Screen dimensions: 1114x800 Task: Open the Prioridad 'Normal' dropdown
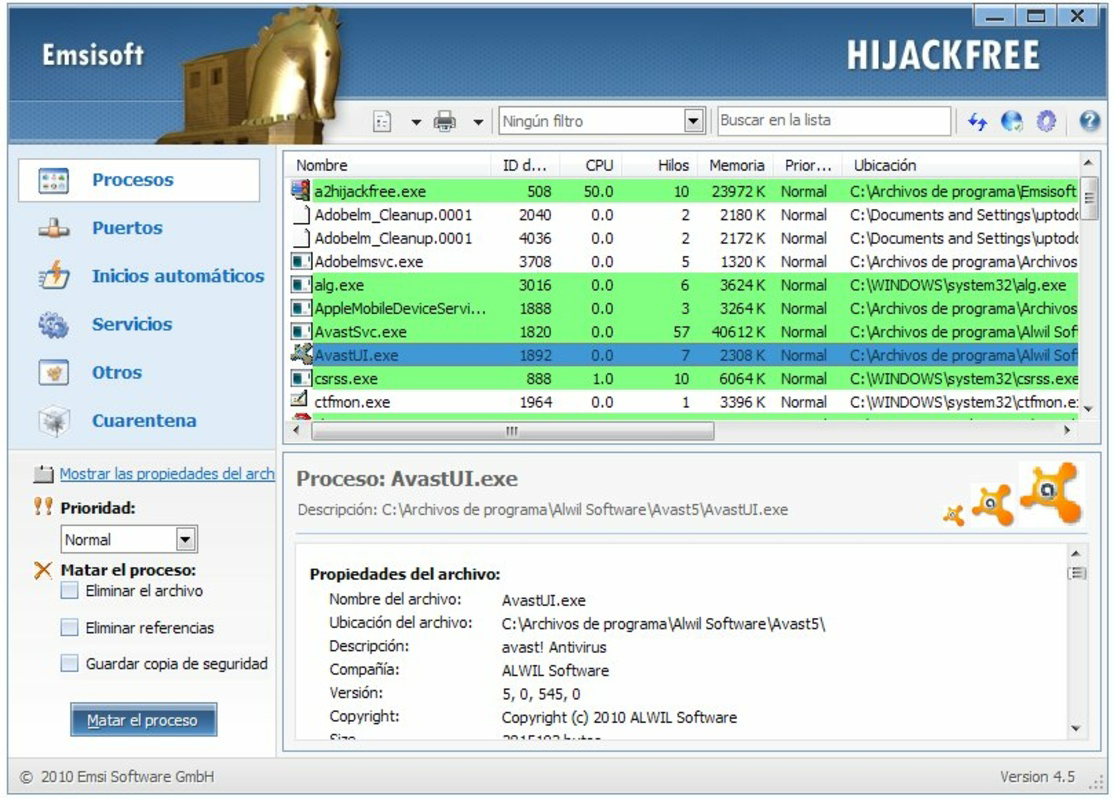(129, 539)
